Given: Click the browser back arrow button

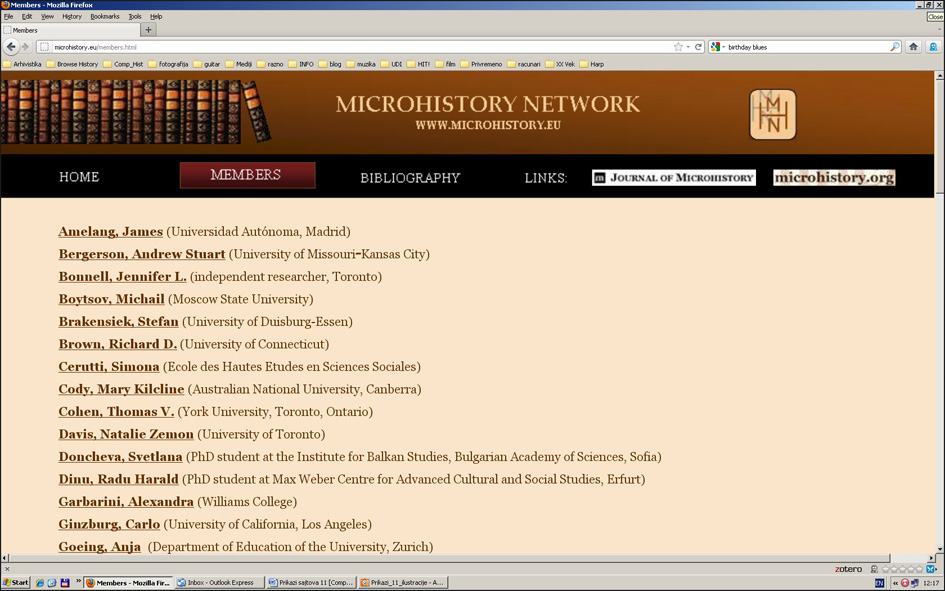Looking at the screenshot, I should pyautogui.click(x=11, y=47).
